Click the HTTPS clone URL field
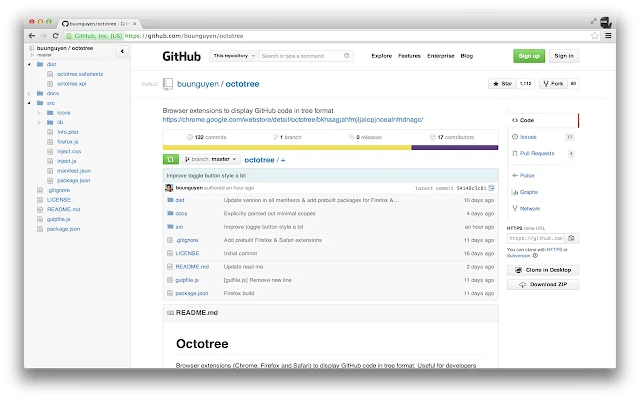The height and width of the screenshot is (400, 640). [536, 238]
